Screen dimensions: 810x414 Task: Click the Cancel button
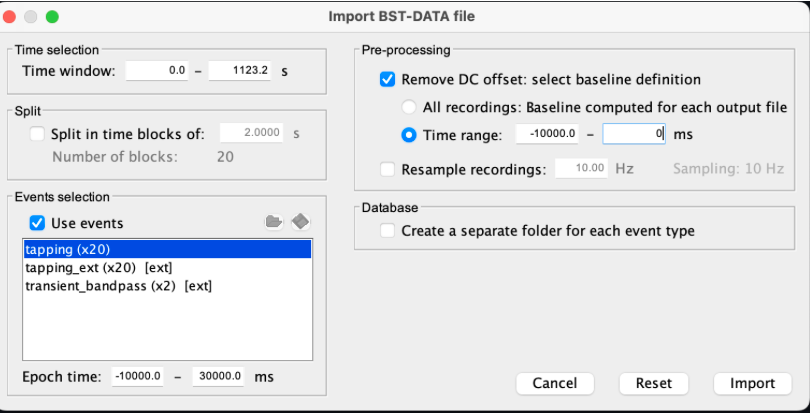coord(555,384)
